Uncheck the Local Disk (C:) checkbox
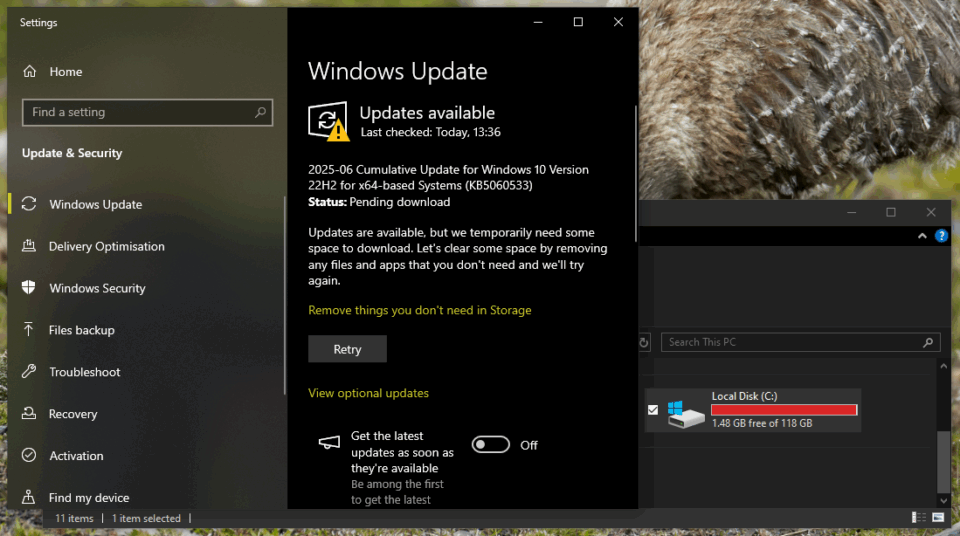The height and width of the screenshot is (536, 960). tap(653, 410)
